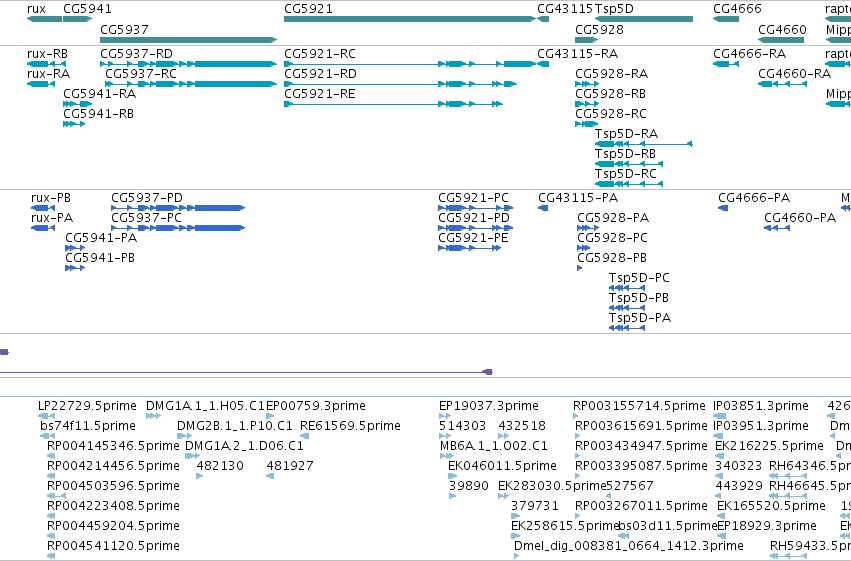
Task: Click EST IP03851.3prime
Action: (x=761, y=406)
